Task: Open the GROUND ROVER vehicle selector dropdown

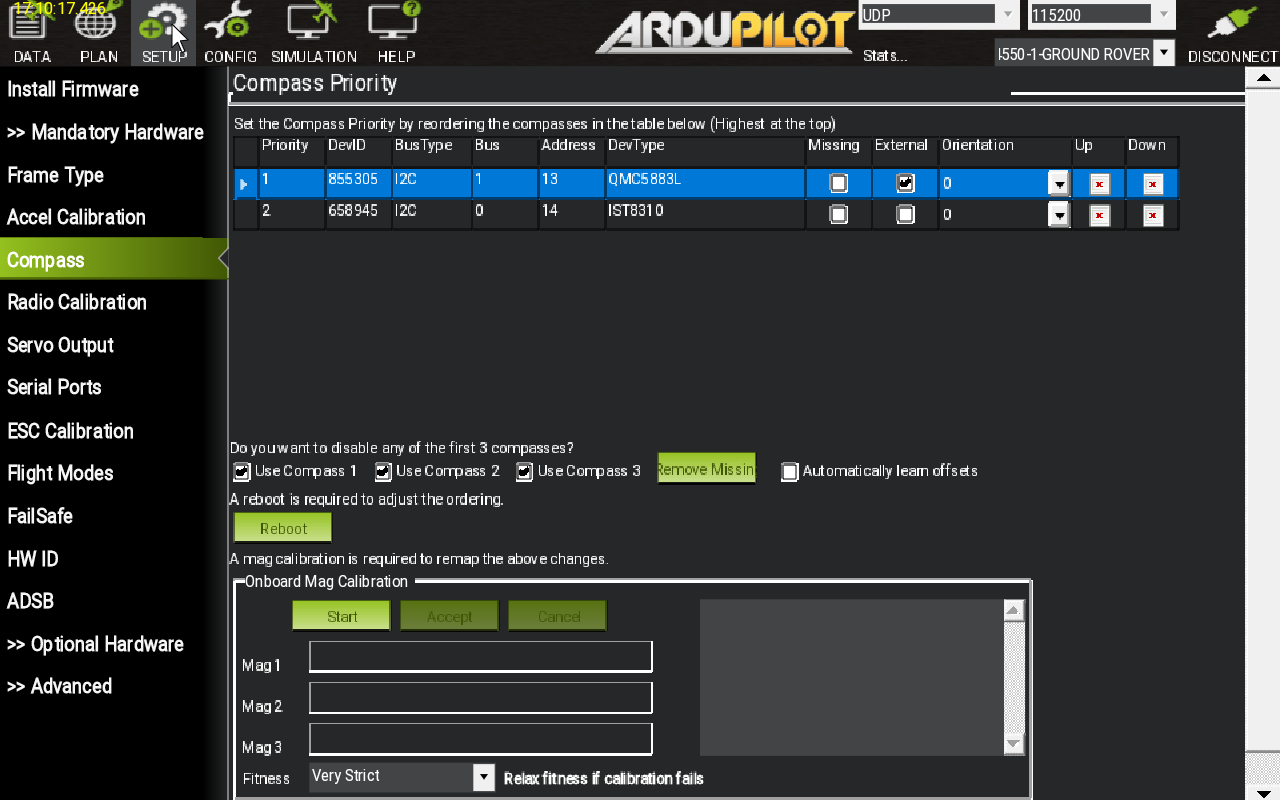Action: coord(1163,53)
